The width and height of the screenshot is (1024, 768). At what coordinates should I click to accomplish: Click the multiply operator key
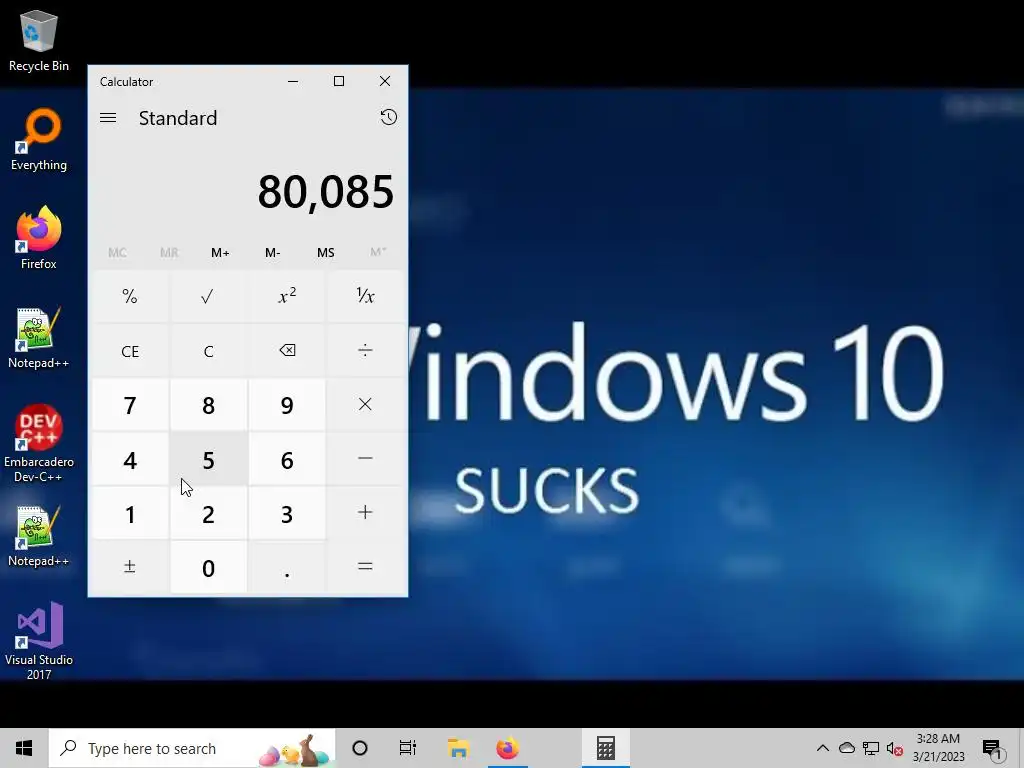coord(365,405)
